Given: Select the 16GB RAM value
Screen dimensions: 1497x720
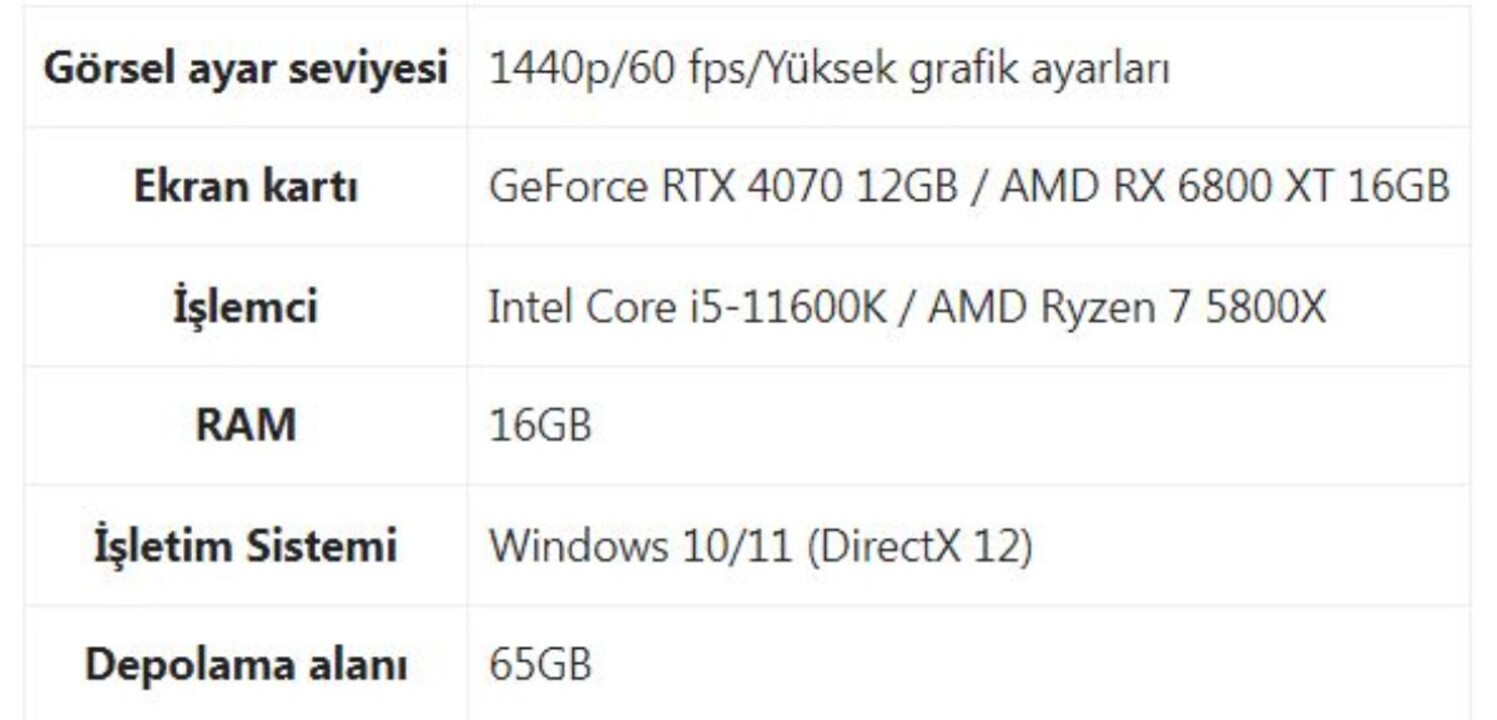Looking at the screenshot, I should click(540, 426).
